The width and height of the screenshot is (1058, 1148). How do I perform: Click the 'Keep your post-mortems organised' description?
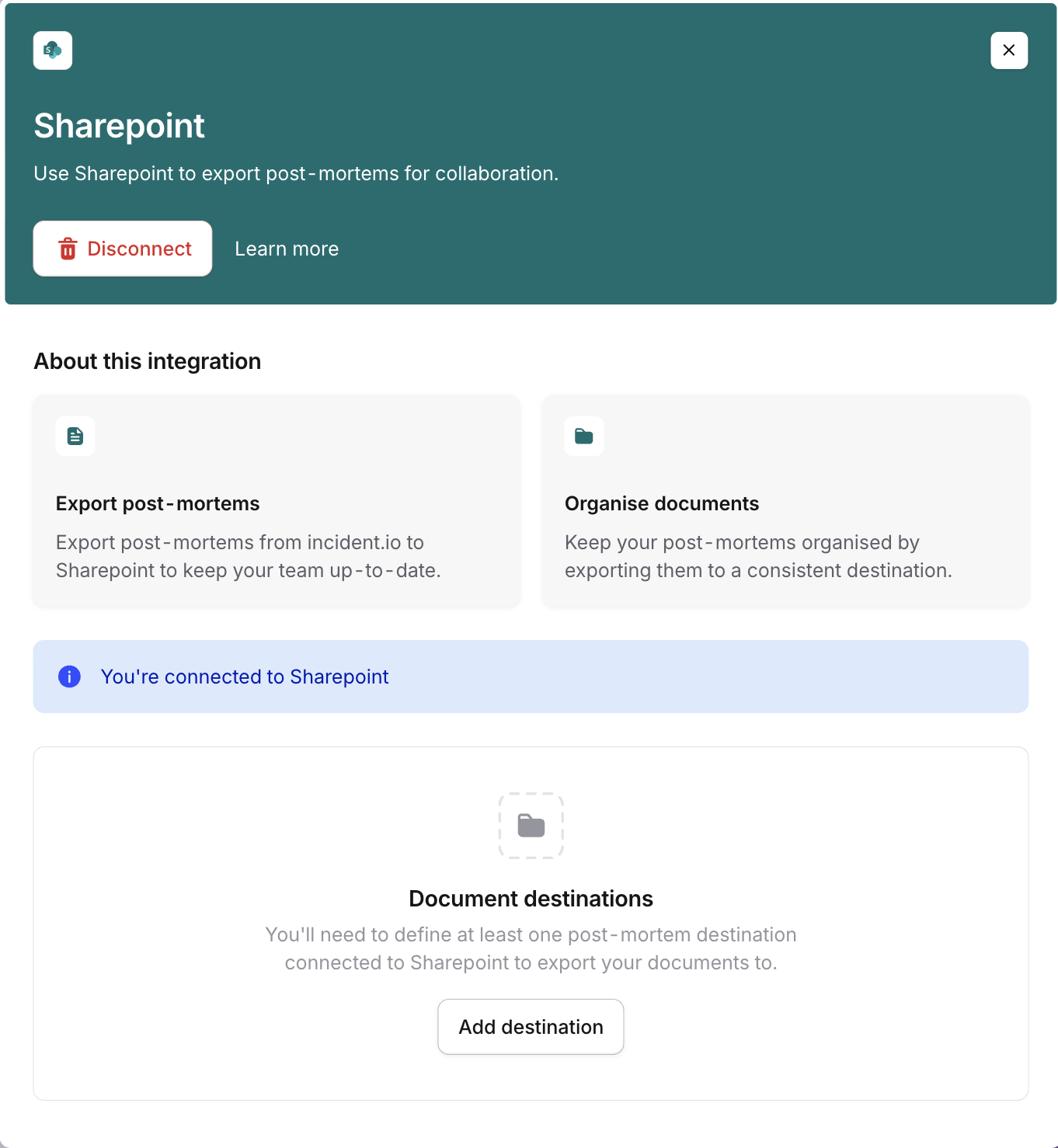(x=758, y=556)
